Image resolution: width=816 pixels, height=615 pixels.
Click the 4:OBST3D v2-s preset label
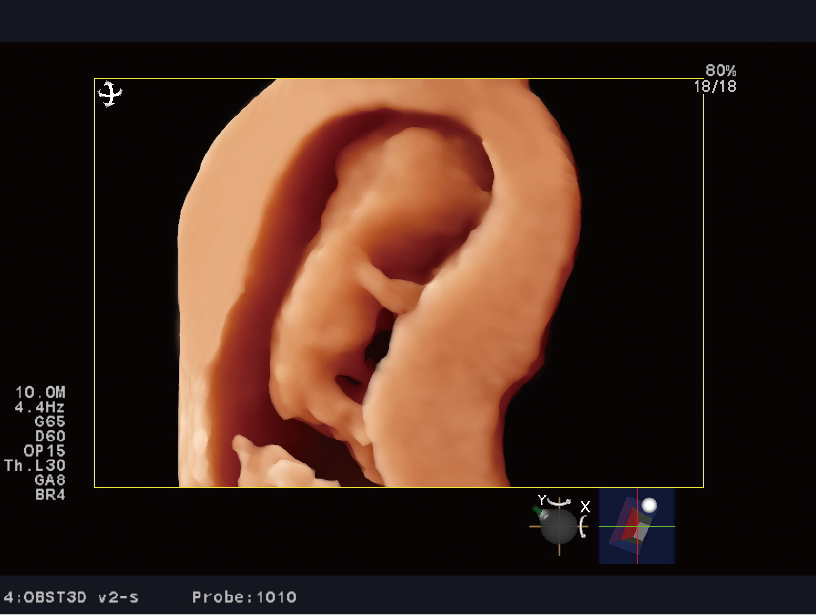coord(71,598)
